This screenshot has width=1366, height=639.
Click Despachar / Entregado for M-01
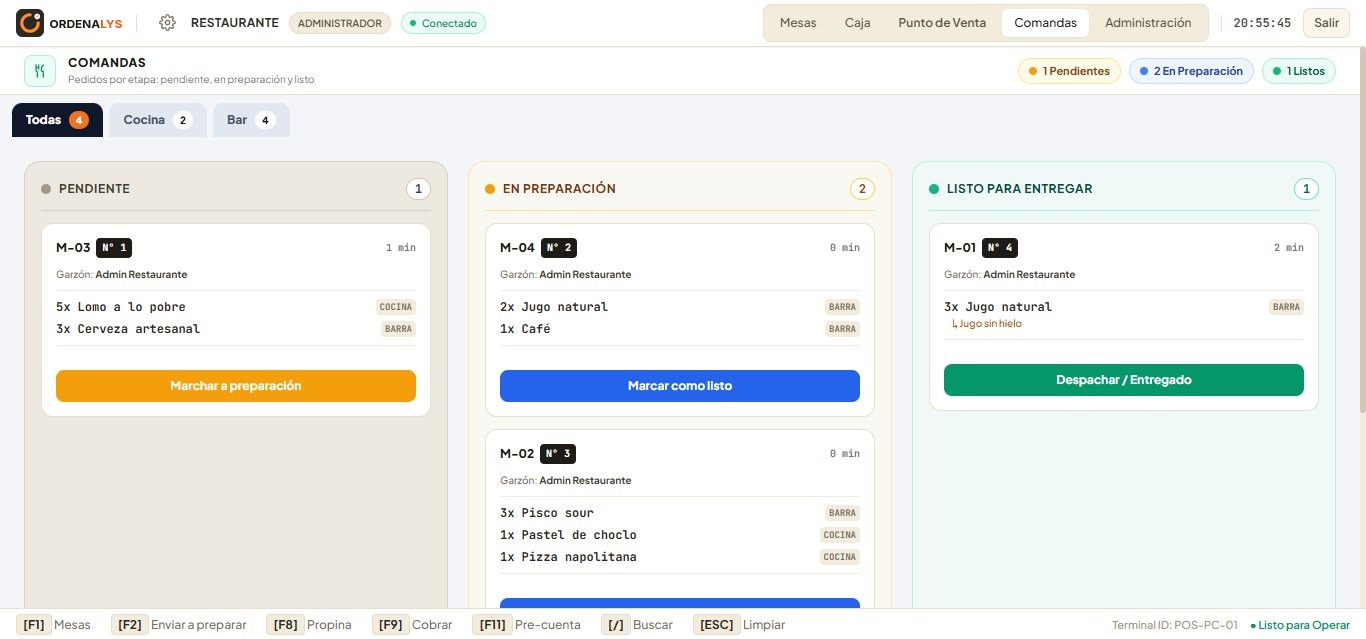pos(1124,380)
